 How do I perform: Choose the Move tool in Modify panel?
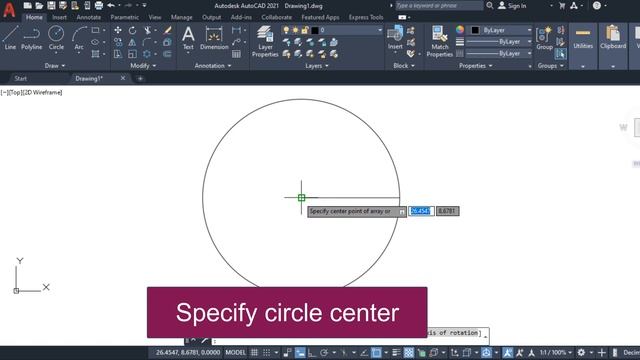pyautogui.click(x=118, y=30)
